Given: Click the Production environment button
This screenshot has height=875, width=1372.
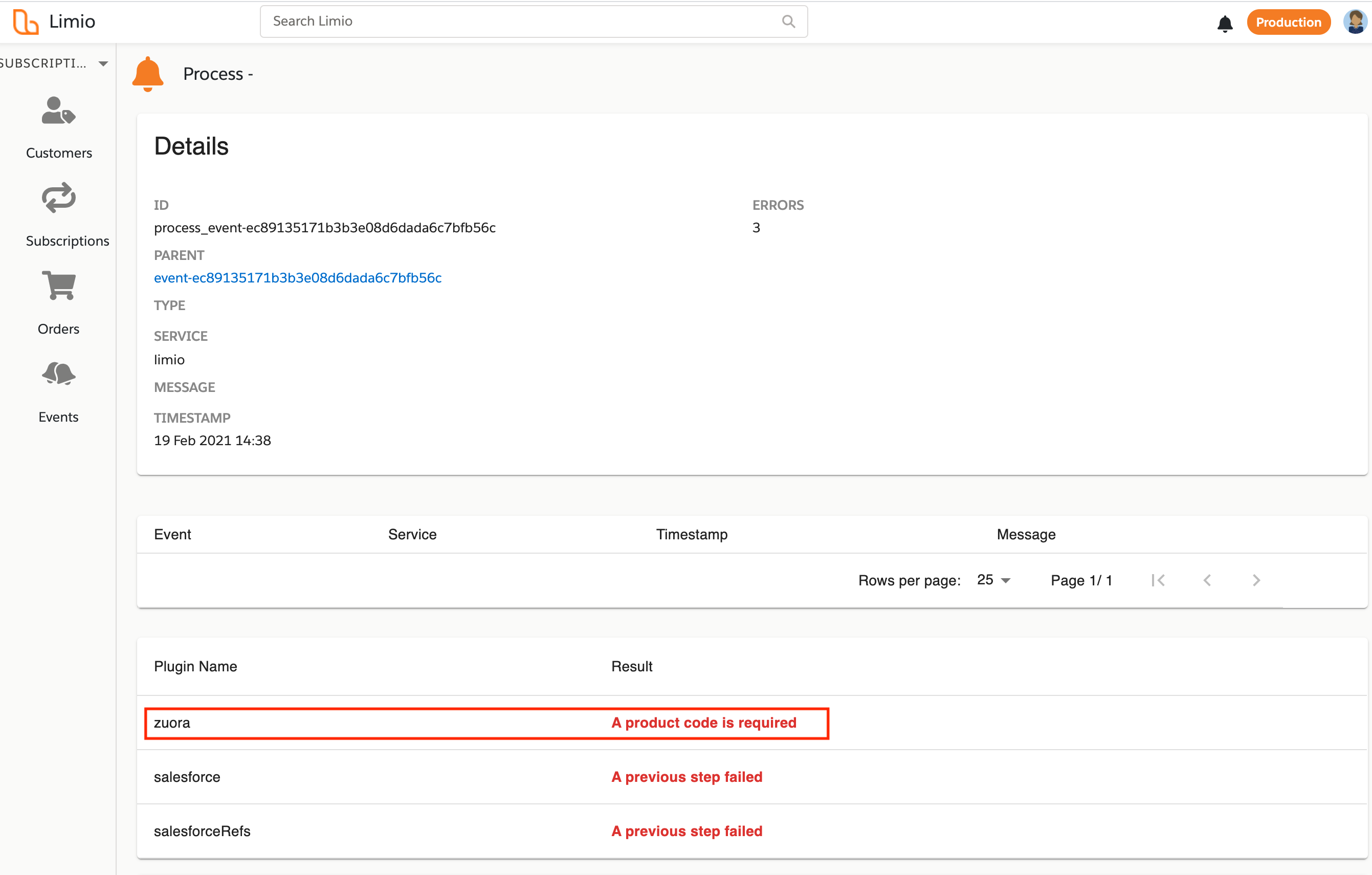Looking at the screenshot, I should (1288, 22).
